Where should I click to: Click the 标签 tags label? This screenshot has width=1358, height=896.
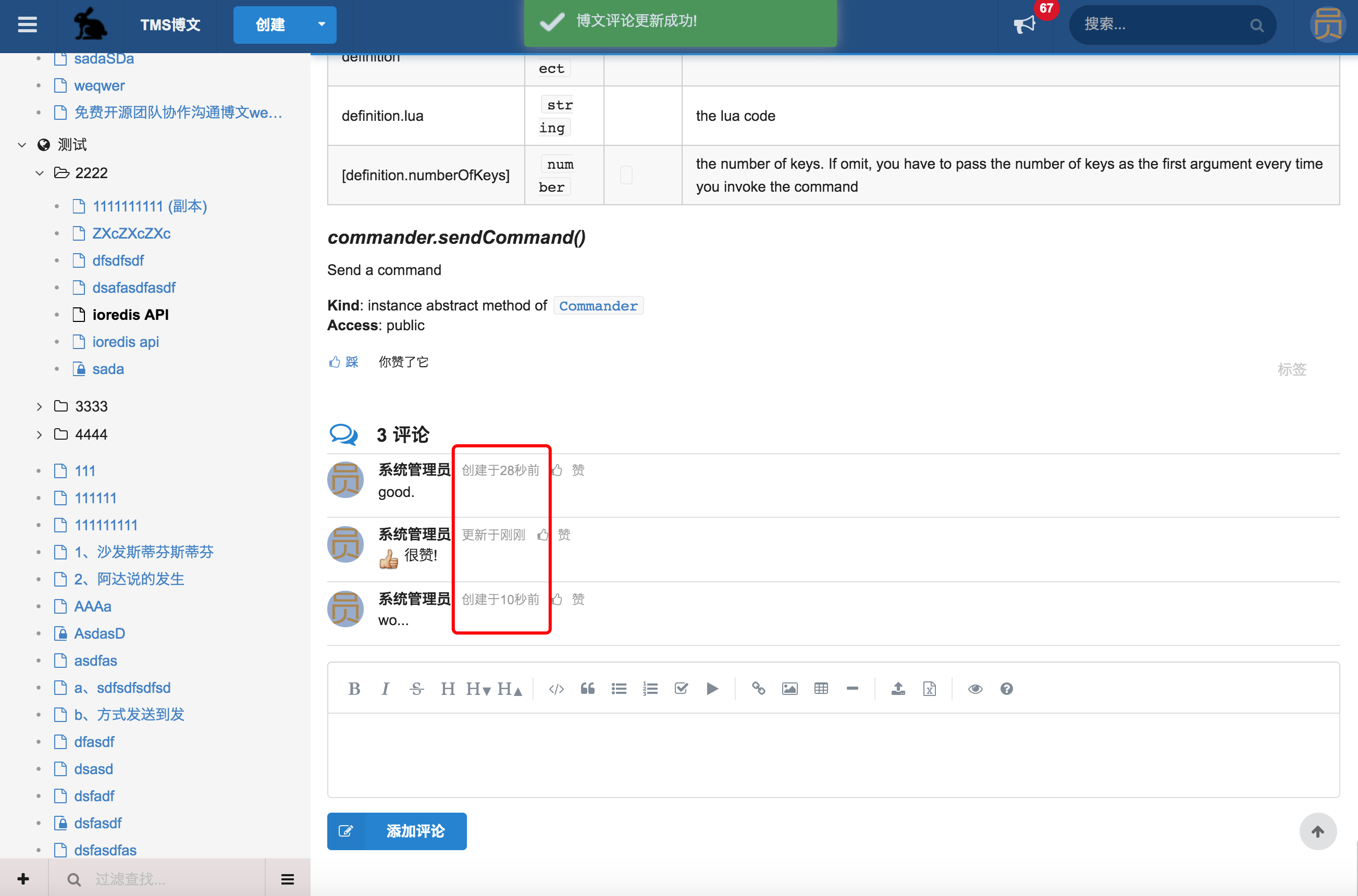[x=1292, y=369]
